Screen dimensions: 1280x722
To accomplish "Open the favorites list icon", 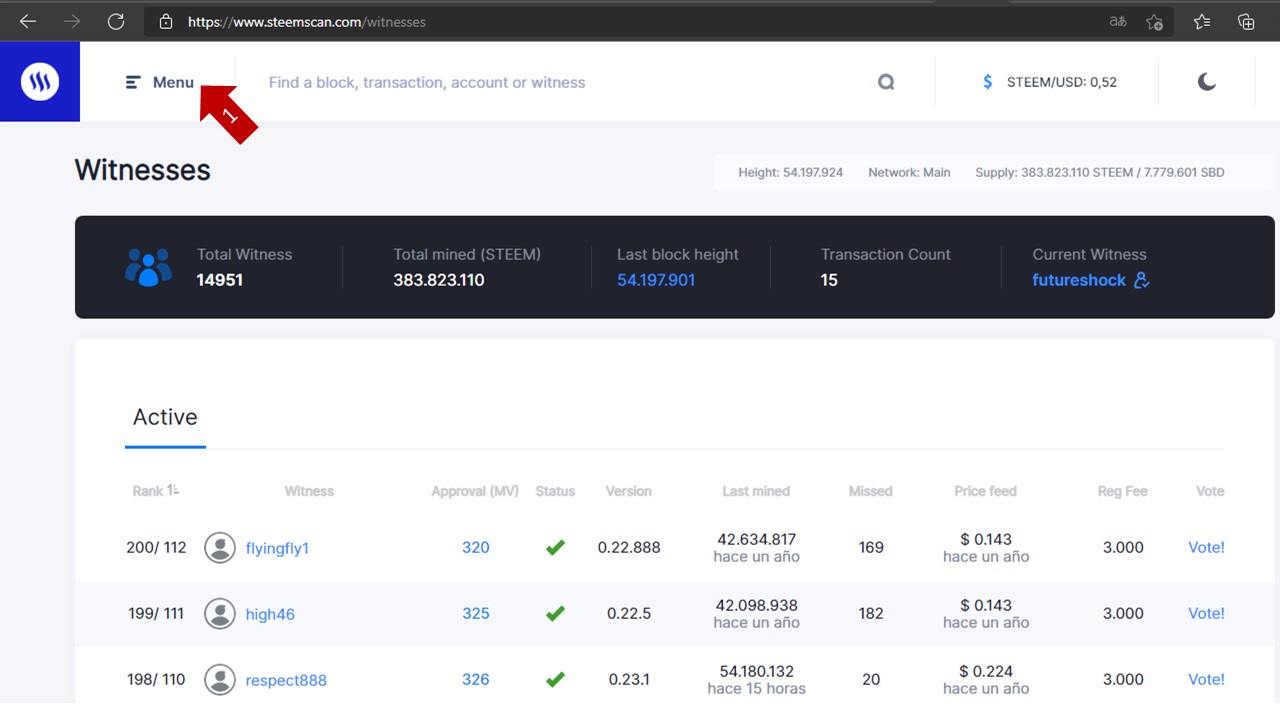I will pyautogui.click(x=1202, y=21).
